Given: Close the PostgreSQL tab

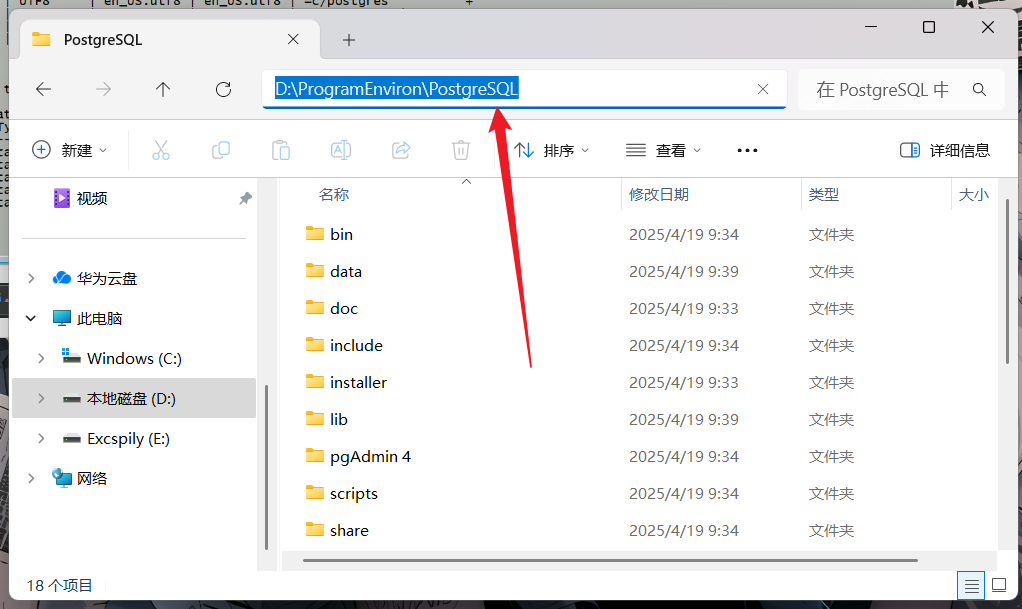Looking at the screenshot, I should tap(293, 40).
